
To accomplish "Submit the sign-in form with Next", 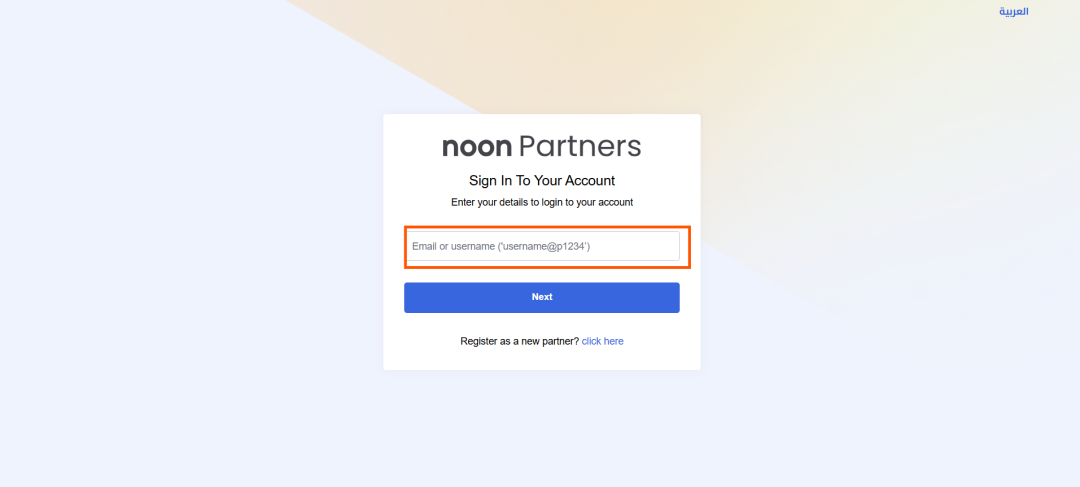I will coord(541,297).
